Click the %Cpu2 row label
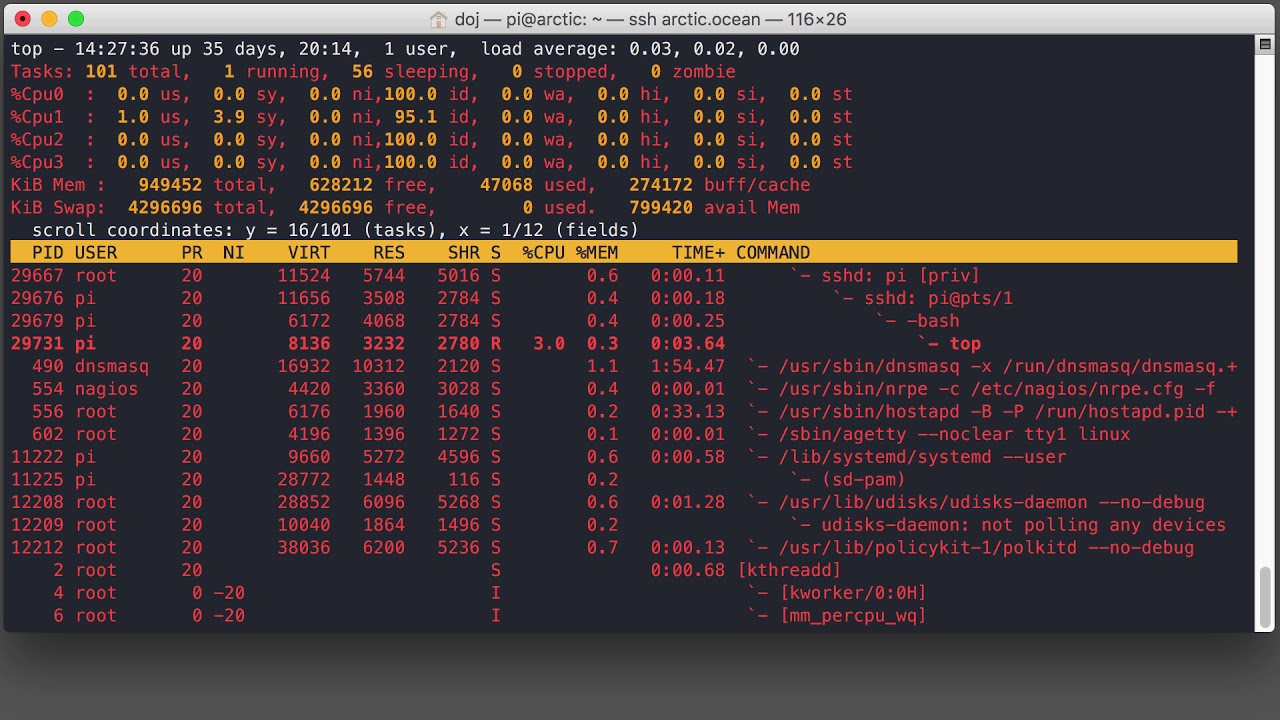The width and height of the screenshot is (1280, 720). 37,140
